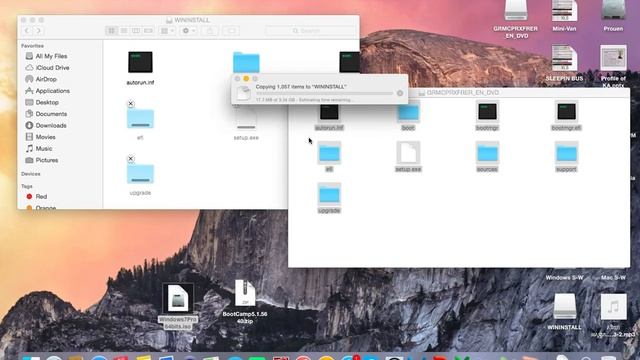Image resolution: width=640 pixels, height=360 pixels.
Task: Click the Edit Tags toolbar button
Action: tap(231, 31)
